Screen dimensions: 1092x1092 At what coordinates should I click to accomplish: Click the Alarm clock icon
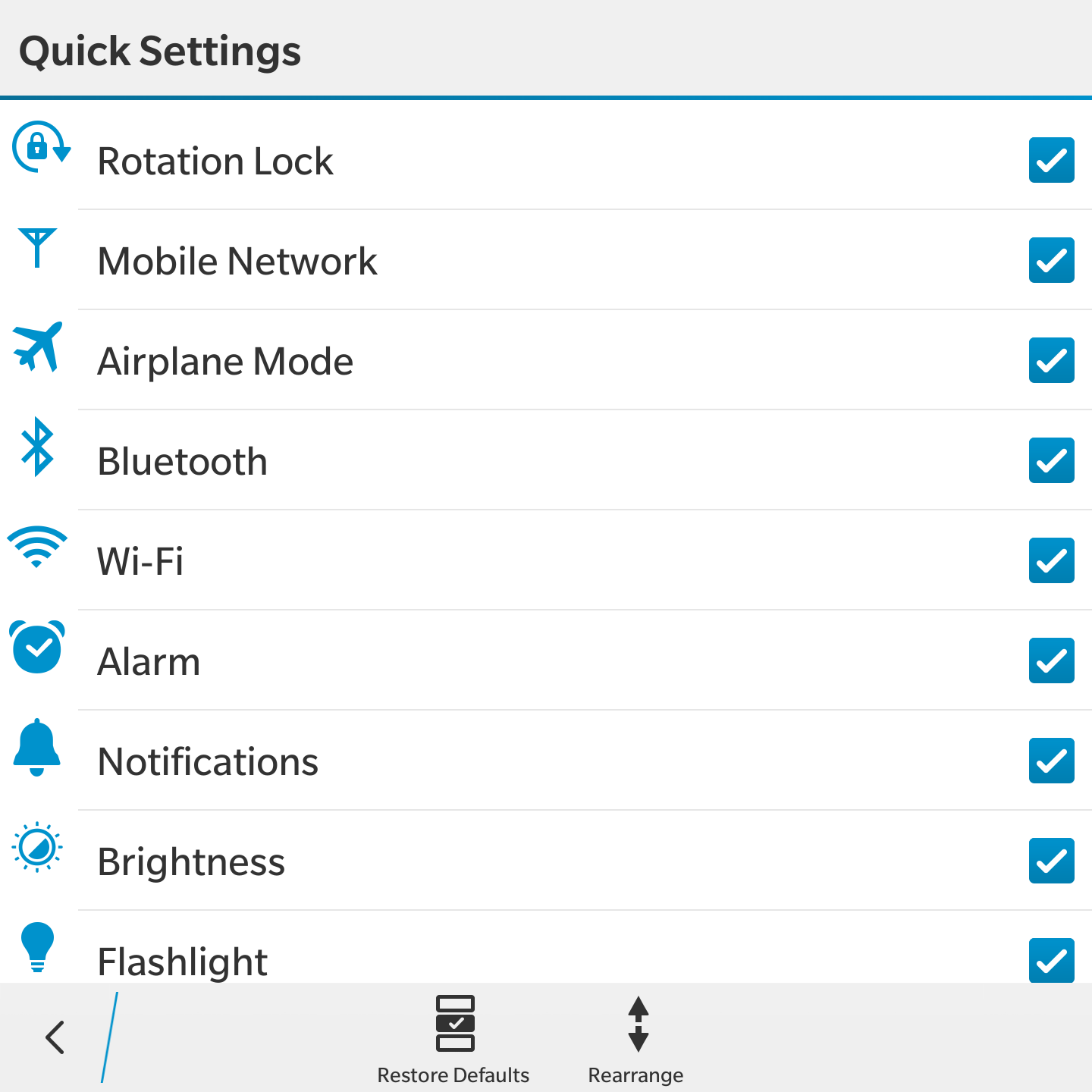click(37, 647)
